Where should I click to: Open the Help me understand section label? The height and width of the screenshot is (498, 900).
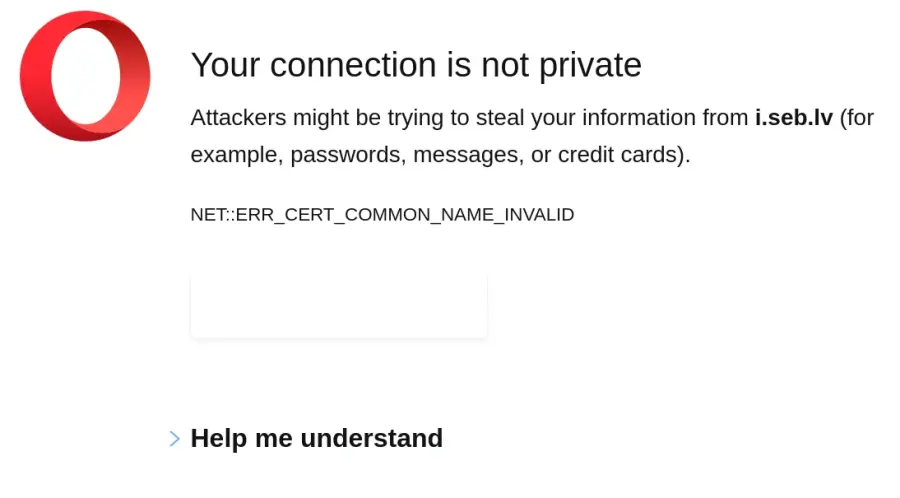click(316, 438)
